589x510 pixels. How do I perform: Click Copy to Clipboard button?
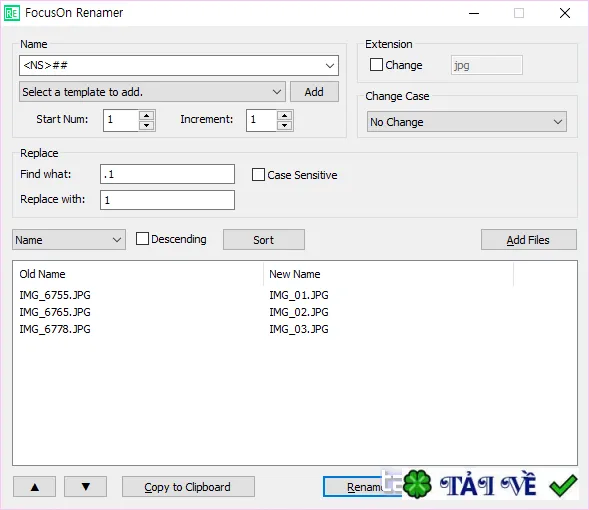coord(188,487)
